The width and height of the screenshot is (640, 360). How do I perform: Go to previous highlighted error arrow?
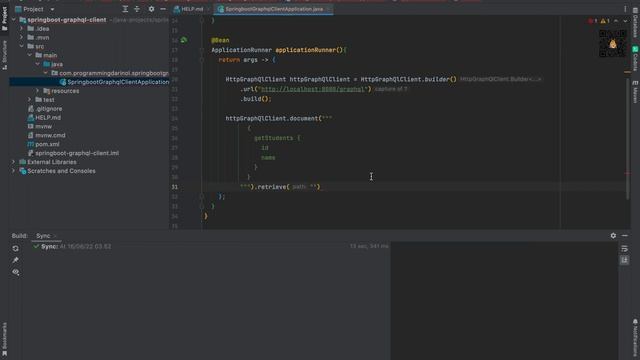616,21
